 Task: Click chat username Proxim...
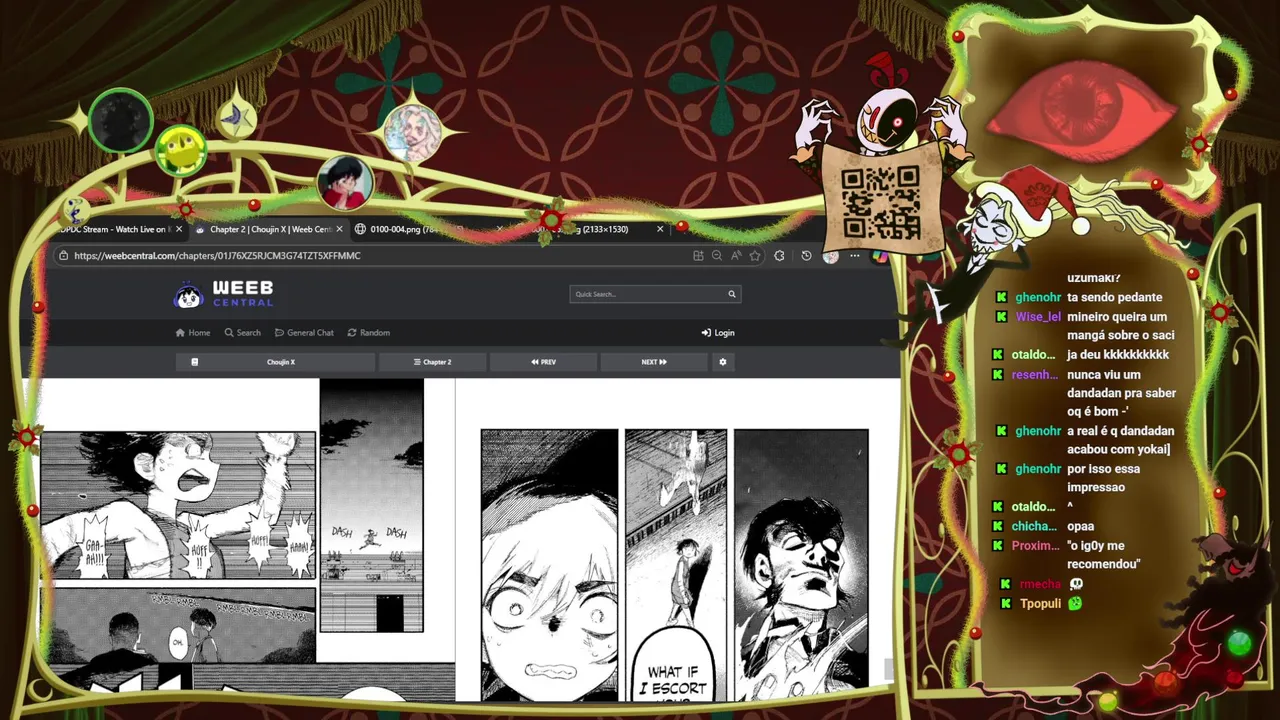coord(1036,546)
